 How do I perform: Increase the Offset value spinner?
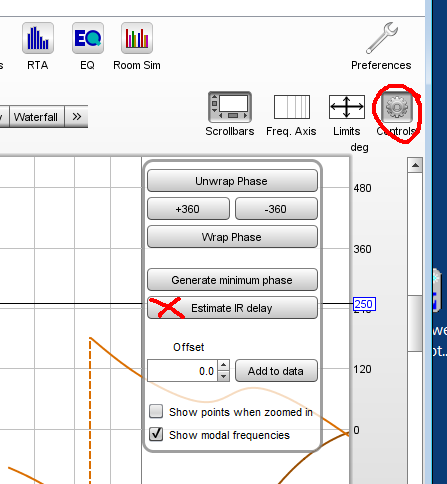223,365
